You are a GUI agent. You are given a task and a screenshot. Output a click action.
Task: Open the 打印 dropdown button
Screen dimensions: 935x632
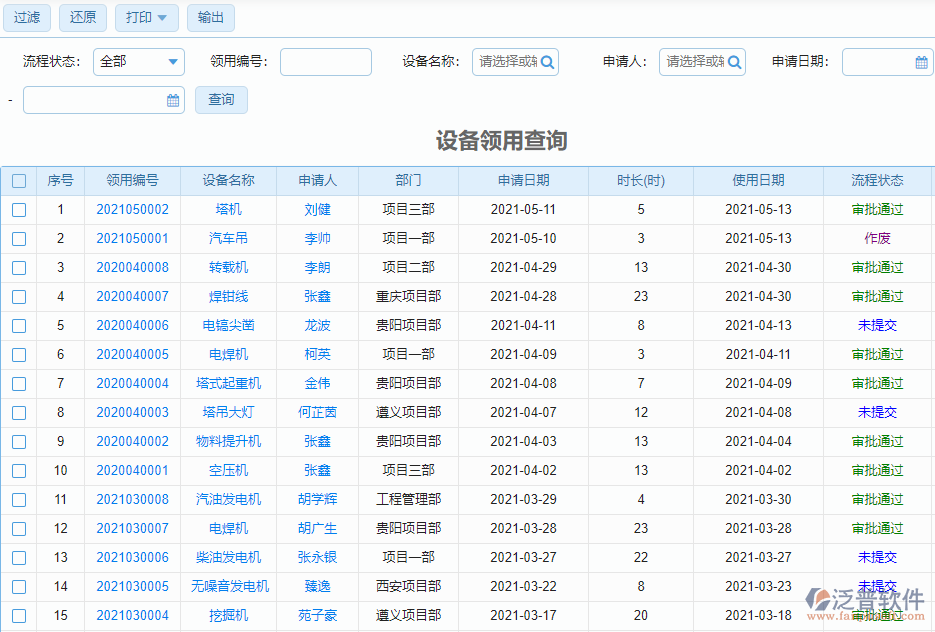(x=147, y=18)
